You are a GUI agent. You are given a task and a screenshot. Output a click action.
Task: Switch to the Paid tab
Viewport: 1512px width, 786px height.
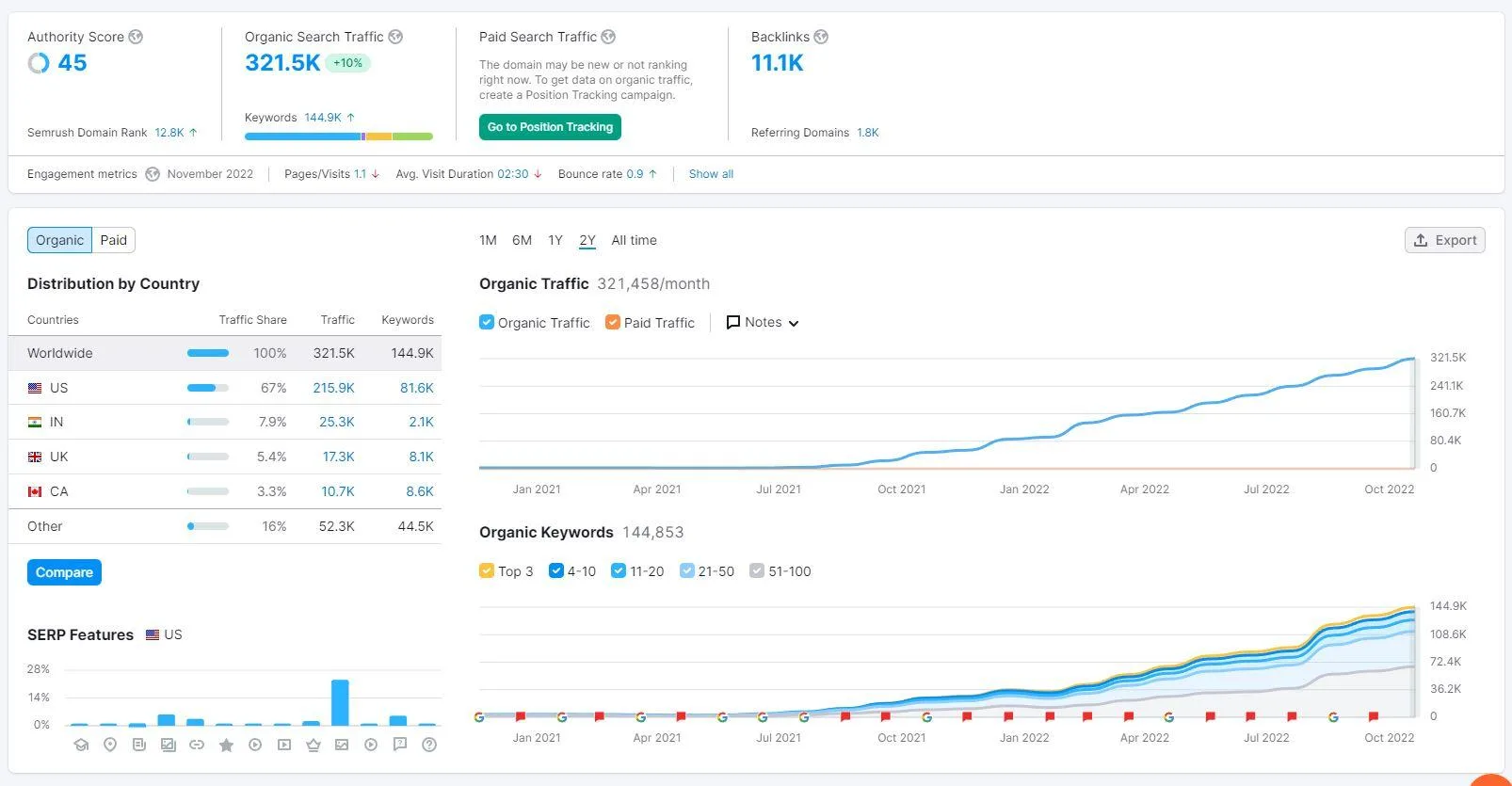click(114, 240)
